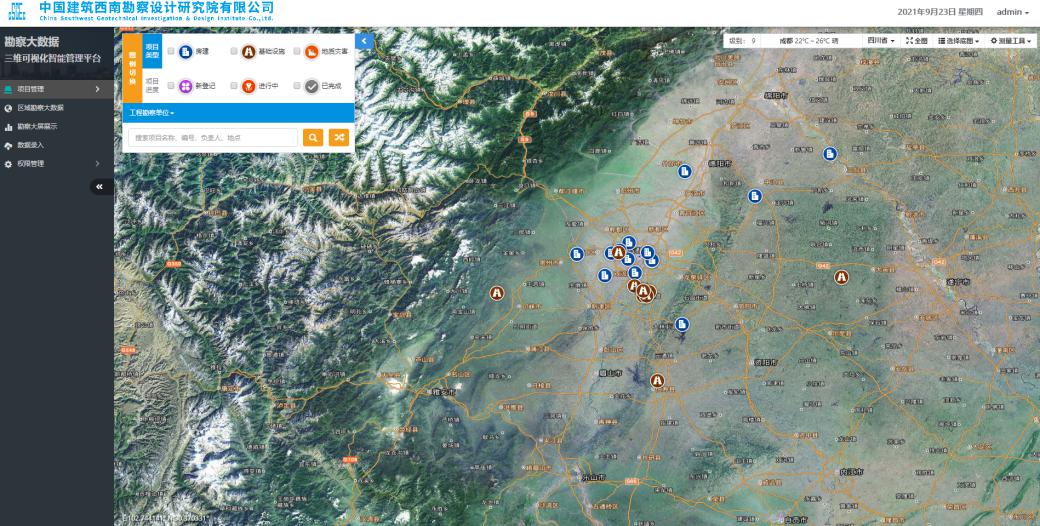Select 数据录入 in the sidebar menu

pos(30,145)
